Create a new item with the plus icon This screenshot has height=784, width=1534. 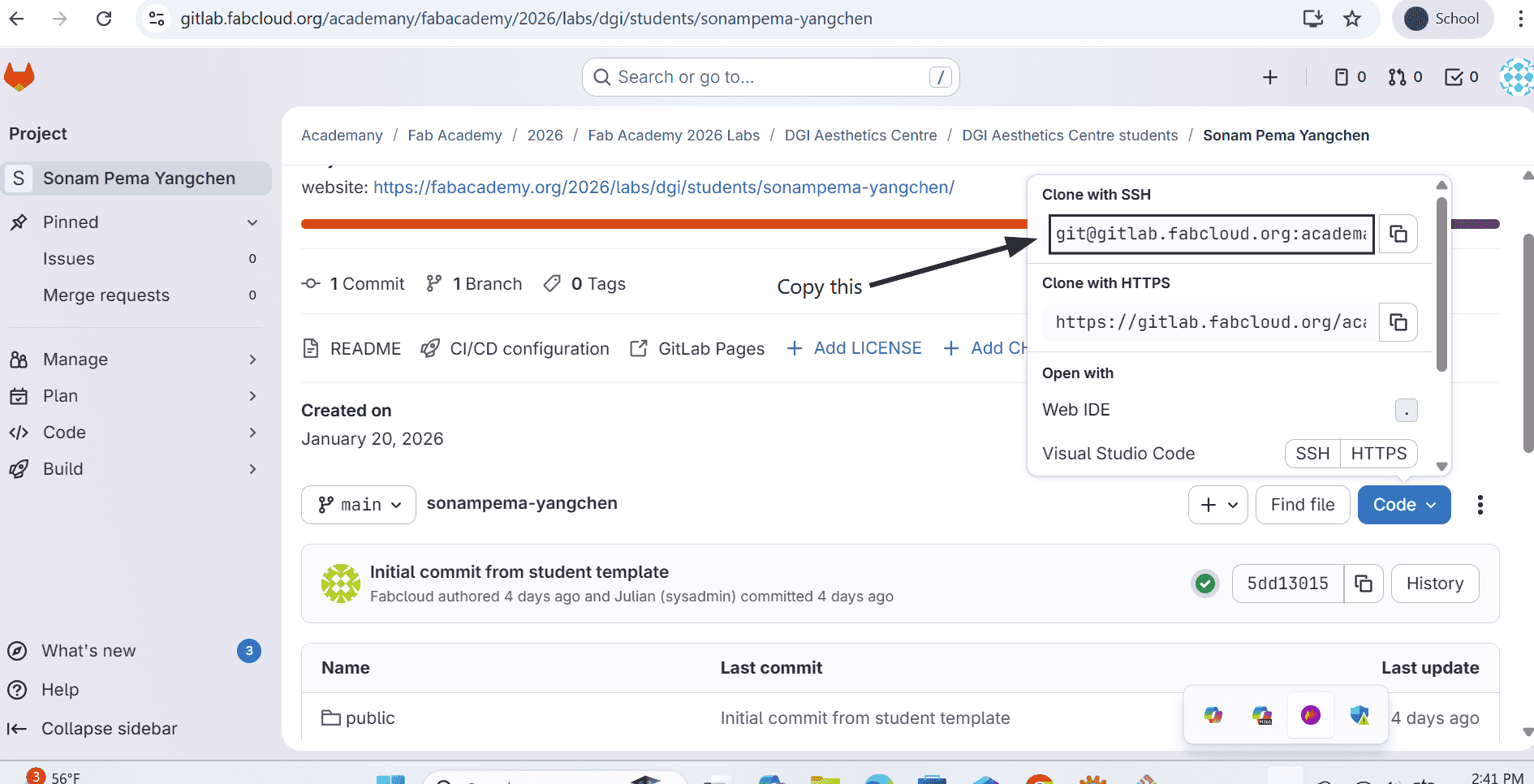click(x=1270, y=76)
